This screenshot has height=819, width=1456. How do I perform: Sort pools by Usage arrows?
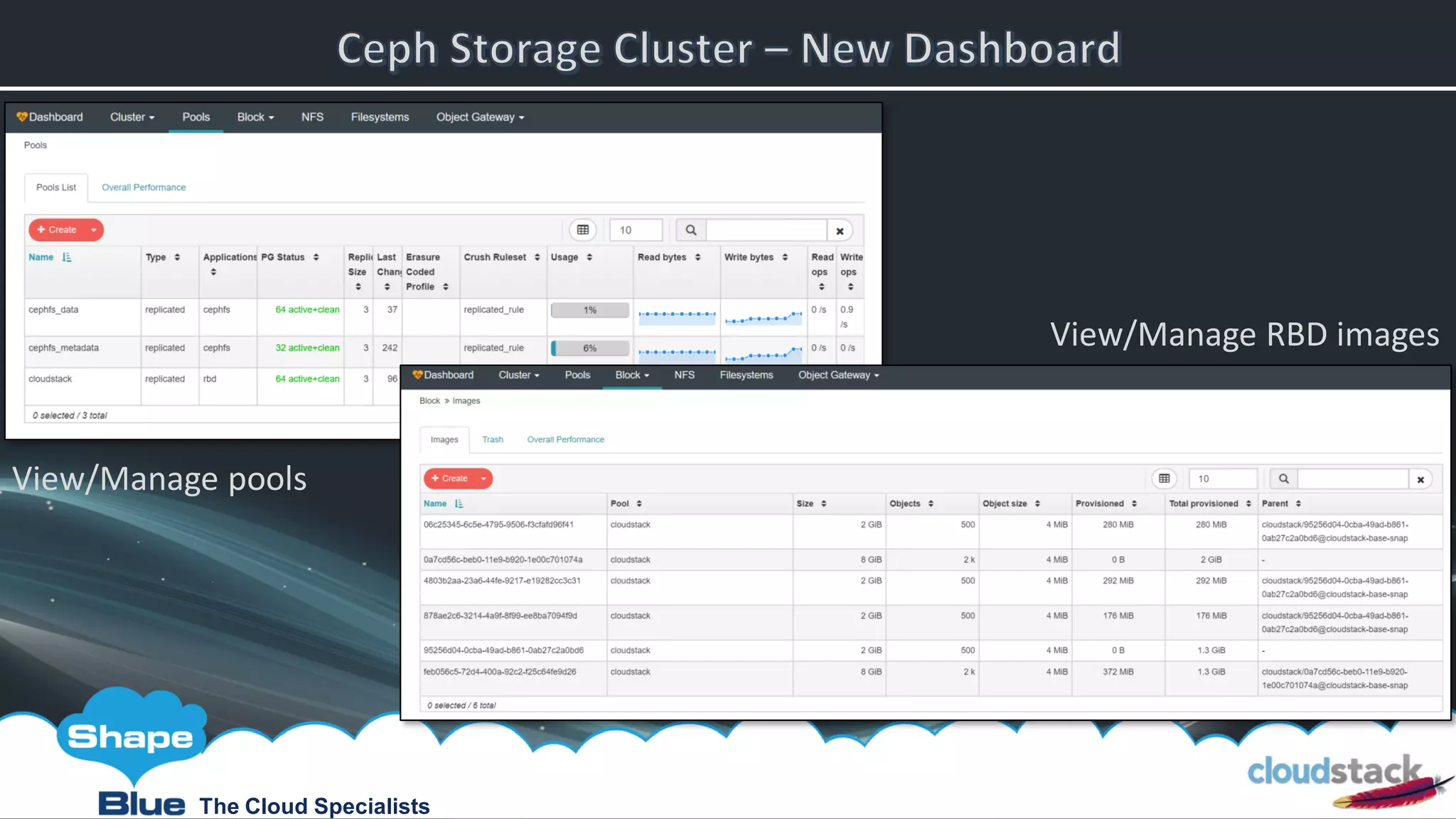[589, 257]
